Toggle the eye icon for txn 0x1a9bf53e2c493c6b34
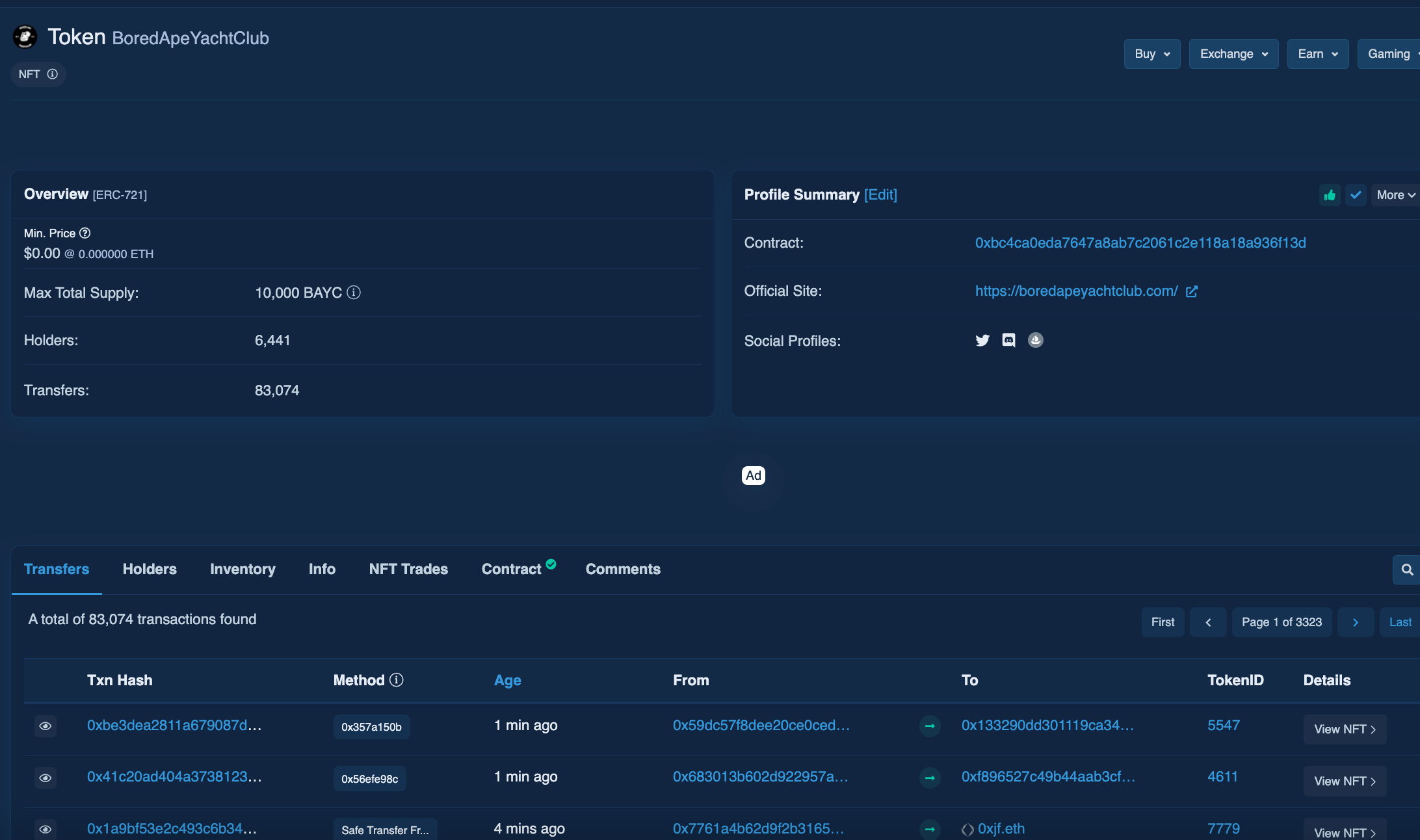 coord(46,829)
